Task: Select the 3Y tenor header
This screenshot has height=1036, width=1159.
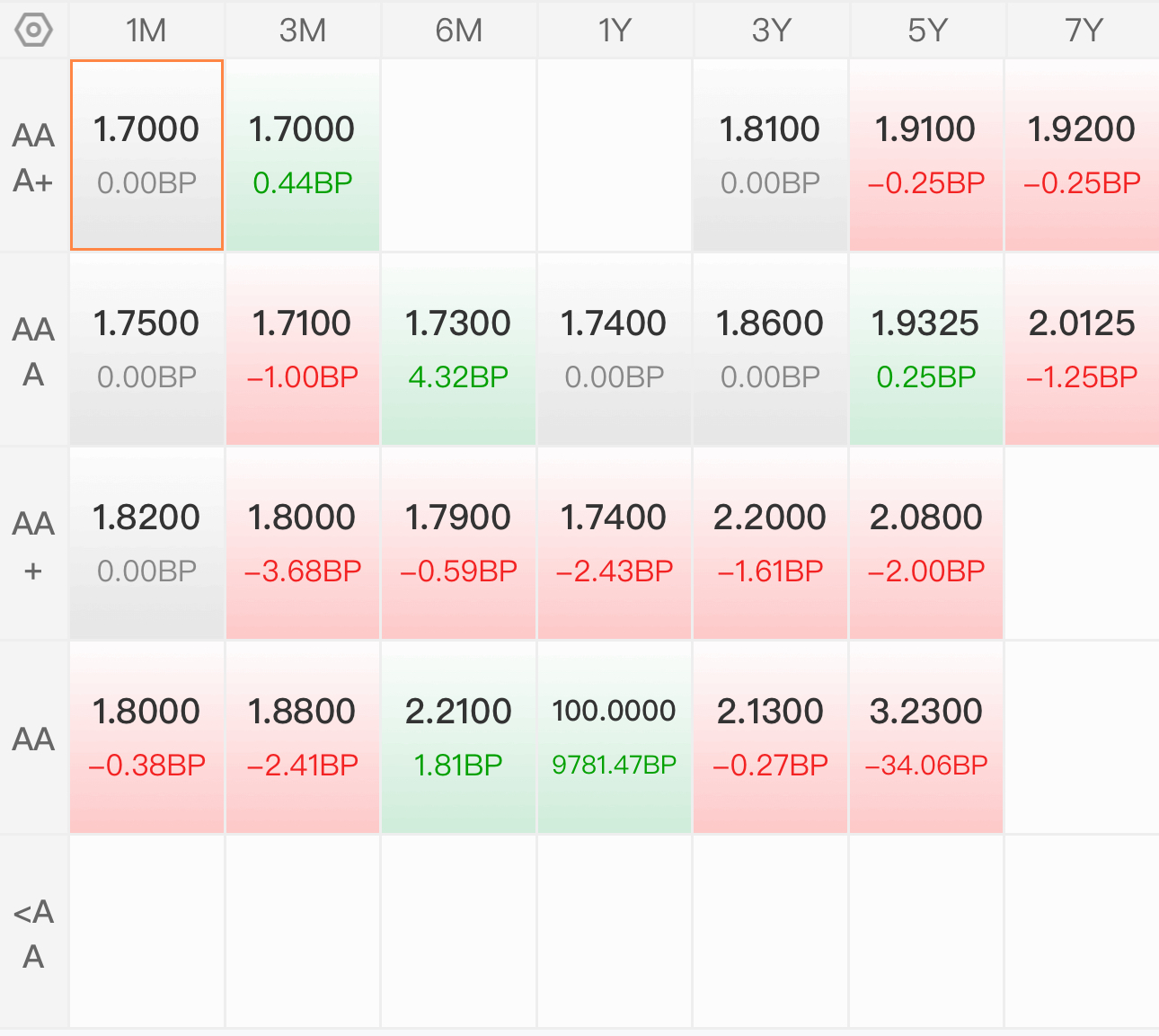Action: tap(771, 31)
